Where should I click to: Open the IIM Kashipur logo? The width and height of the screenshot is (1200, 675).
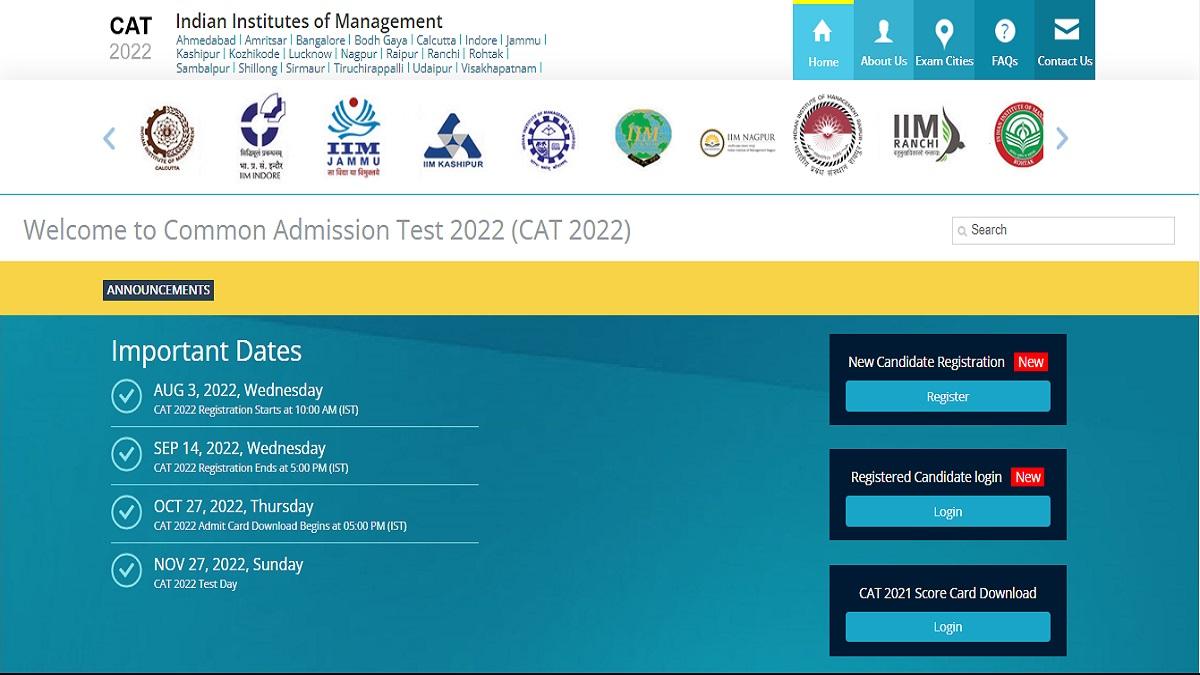click(x=453, y=135)
